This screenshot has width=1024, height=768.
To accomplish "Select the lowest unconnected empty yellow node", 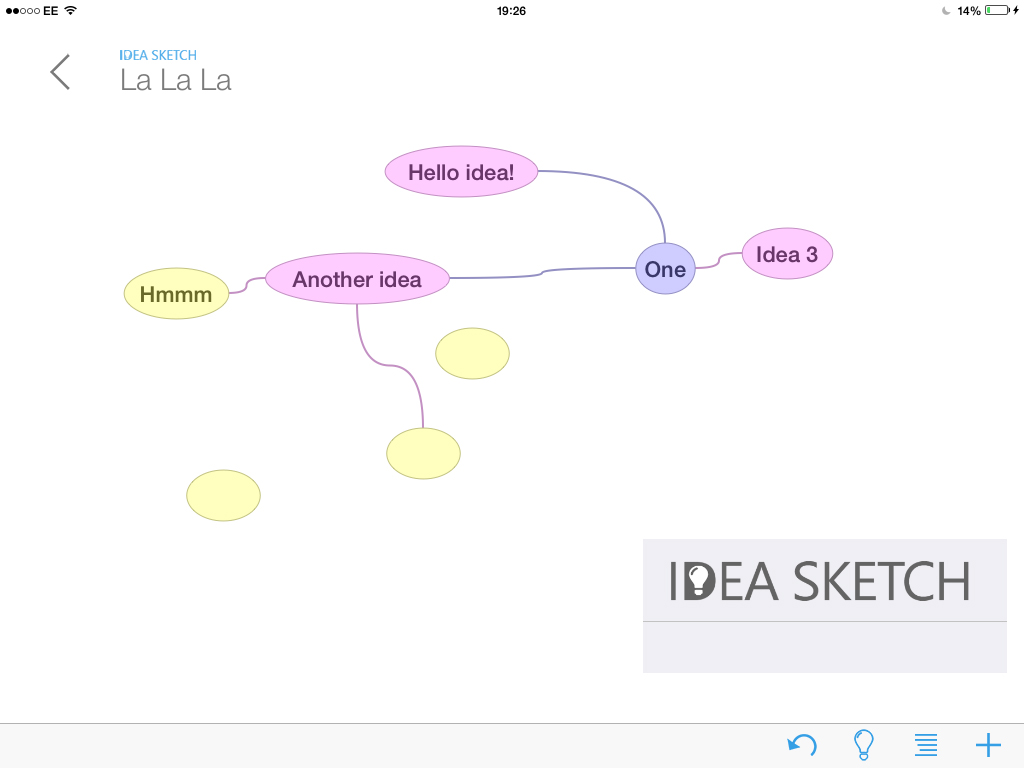I will coord(223,495).
